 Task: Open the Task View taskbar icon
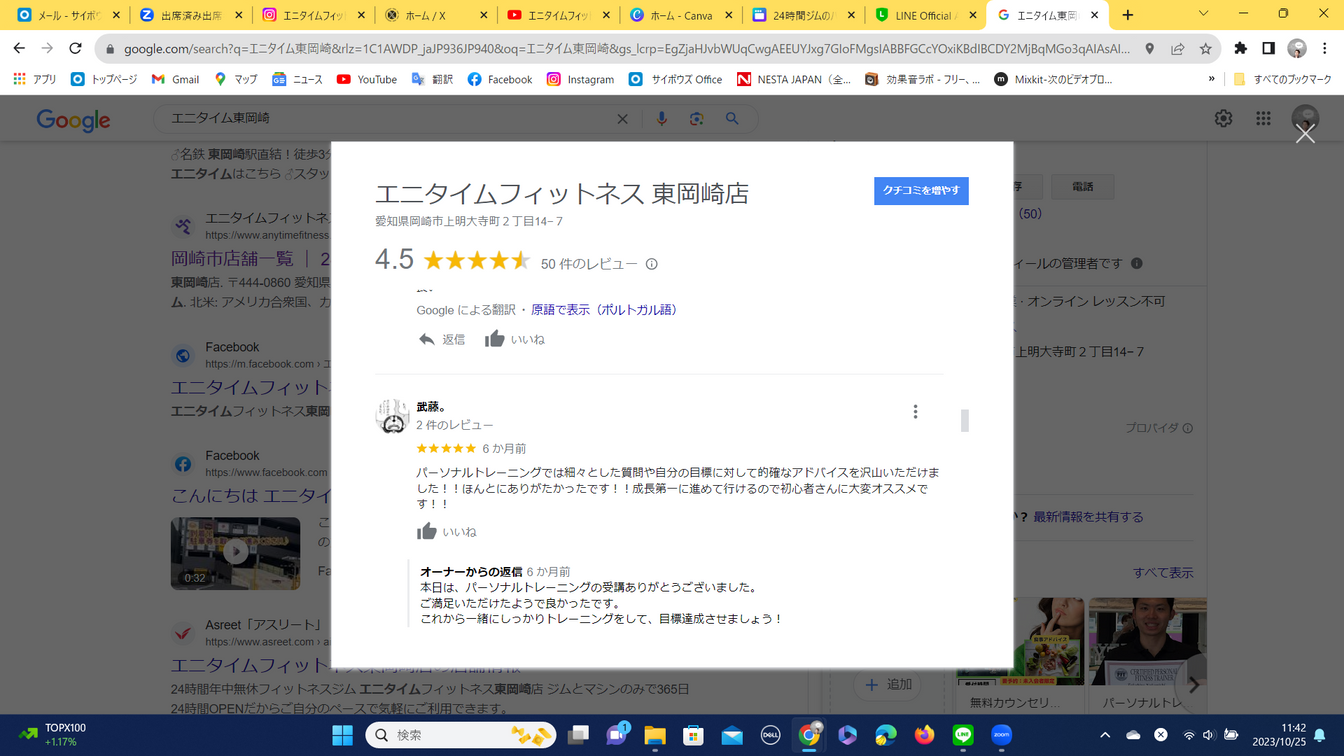(x=579, y=735)
